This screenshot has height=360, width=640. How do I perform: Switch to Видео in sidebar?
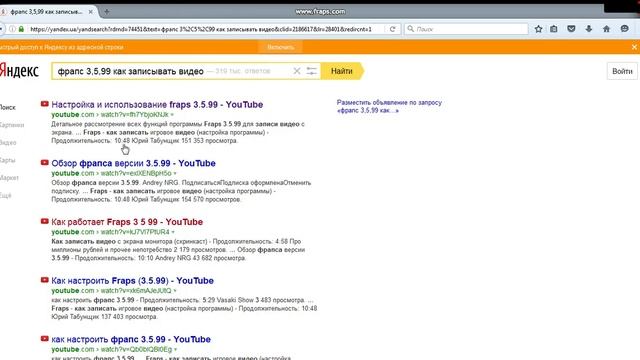(8, 142)
